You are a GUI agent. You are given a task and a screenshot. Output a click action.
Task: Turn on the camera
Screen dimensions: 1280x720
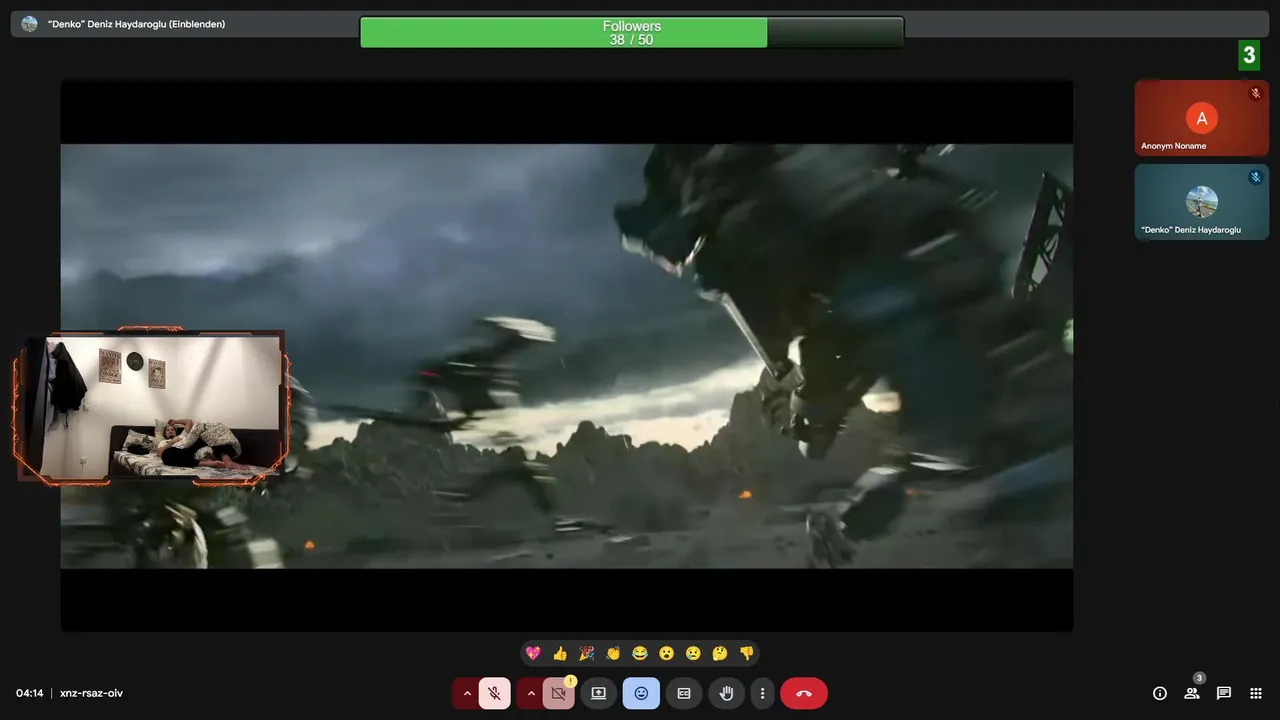click(558, 693)
